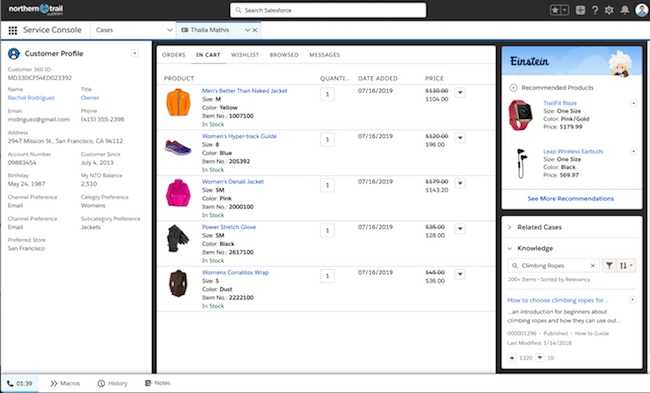650x393 pixels.
Task: Click the TrailFit Blaze watch image
Action: (521, 115)
